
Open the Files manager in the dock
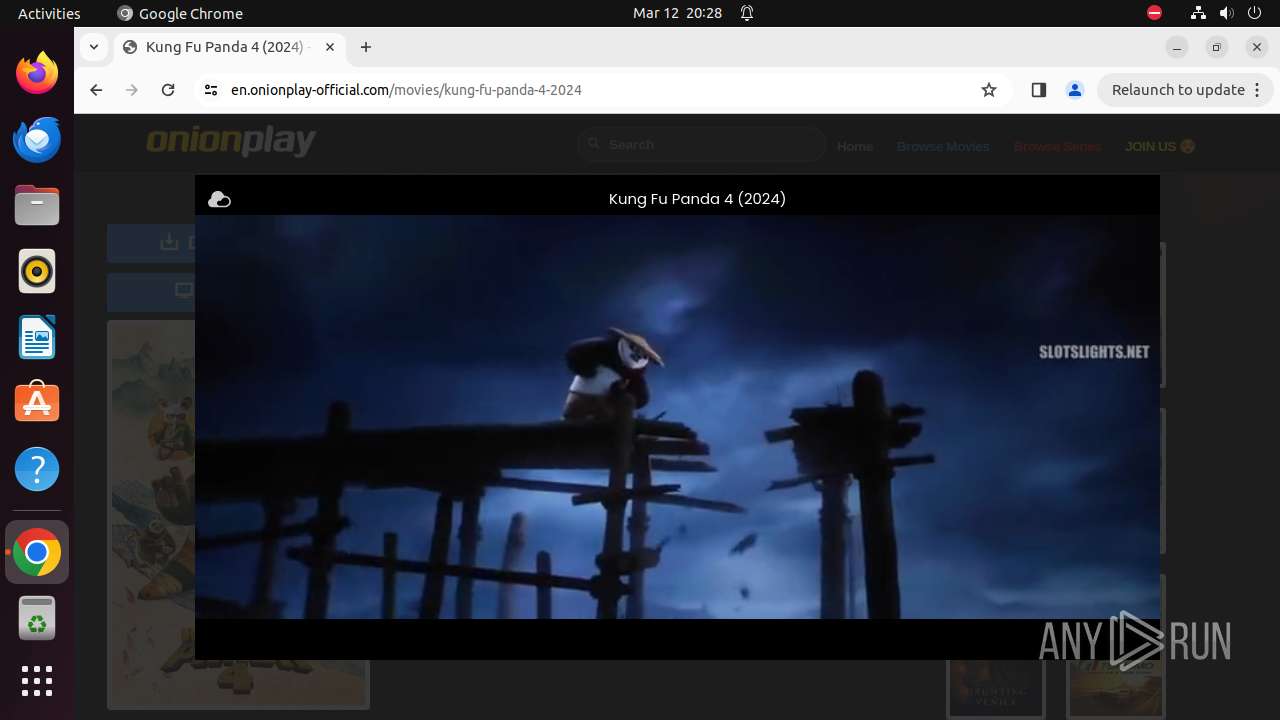(37, 205)
